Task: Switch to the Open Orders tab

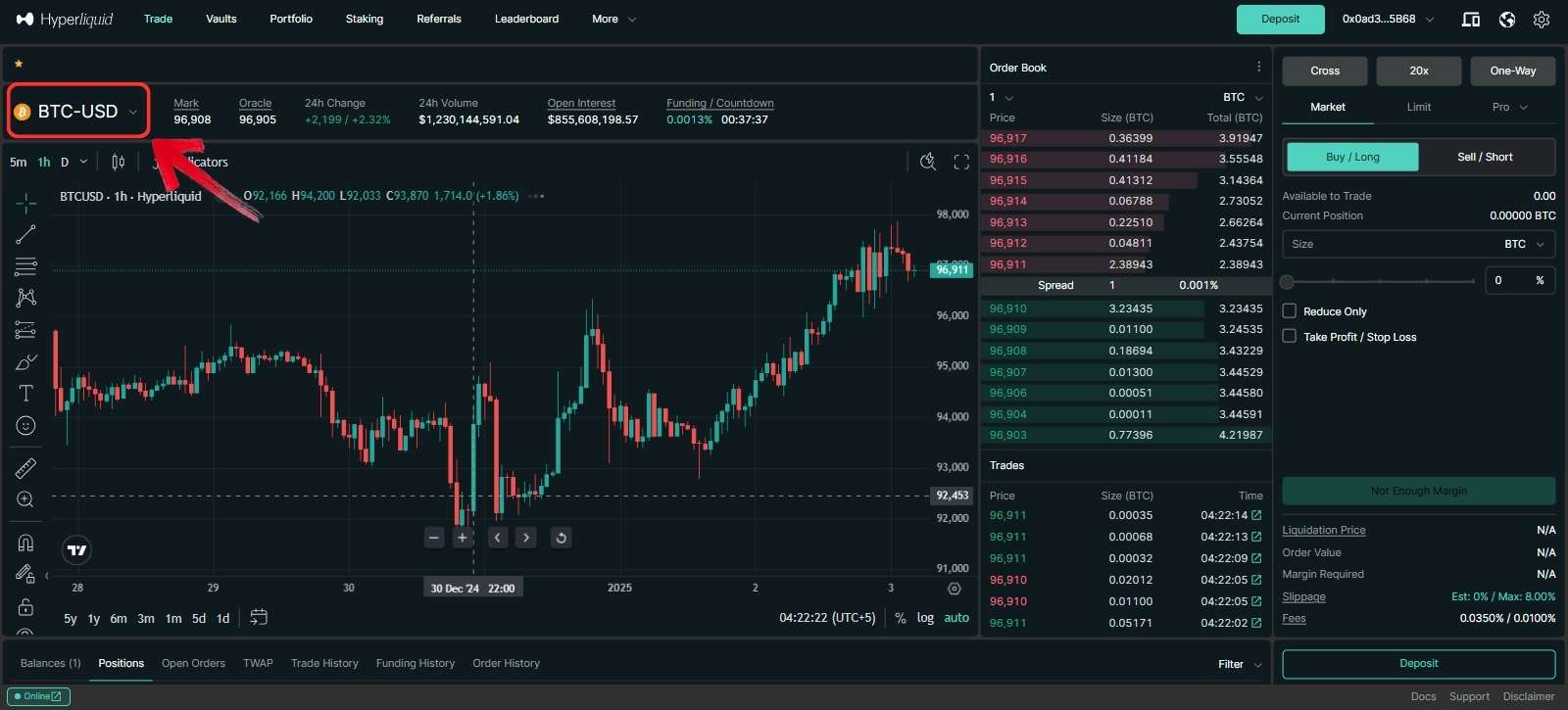Action: tap(193, 663)
